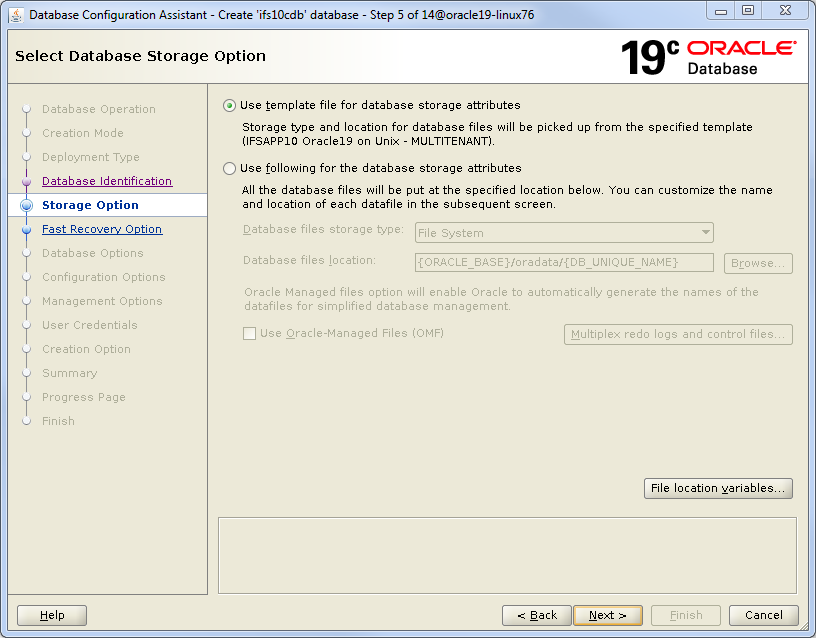This screenshot has width=816, height=638.
Task: Click the Database Identification step bullet
Action: pos(27,181)
